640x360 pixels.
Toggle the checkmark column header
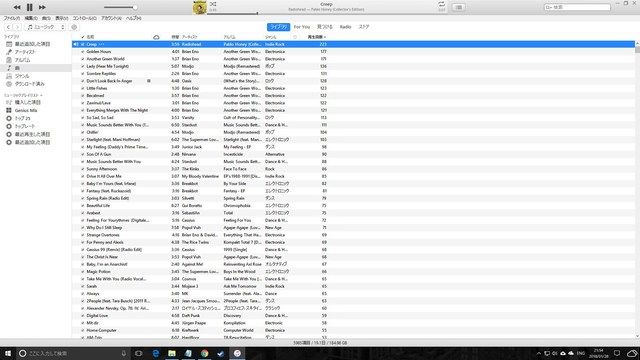pos(82,37)
